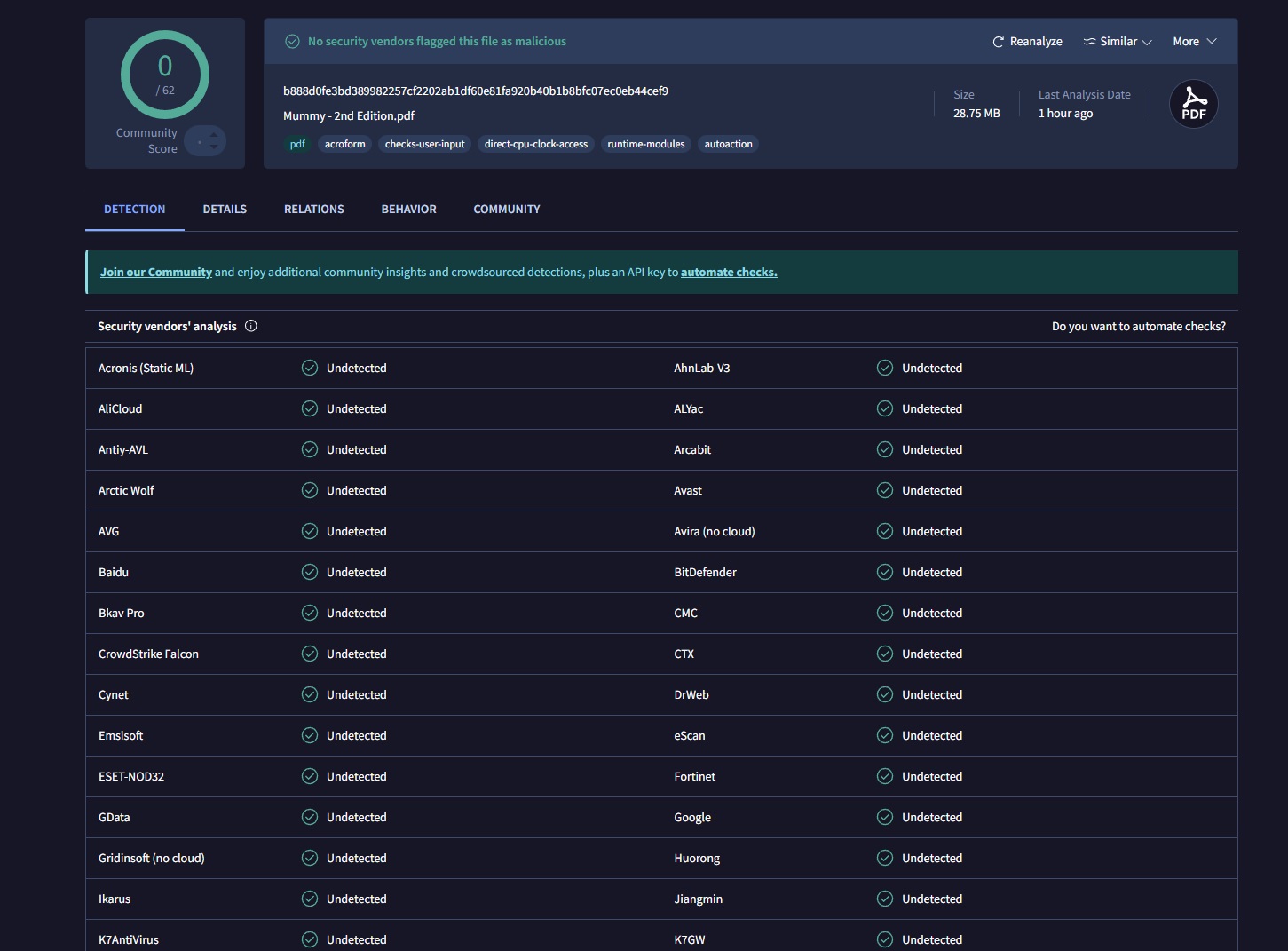Click the ALYac undetected check icon
Image resolution: width=1288 pixels, height=951 pixels.
[x=885, y=408]
